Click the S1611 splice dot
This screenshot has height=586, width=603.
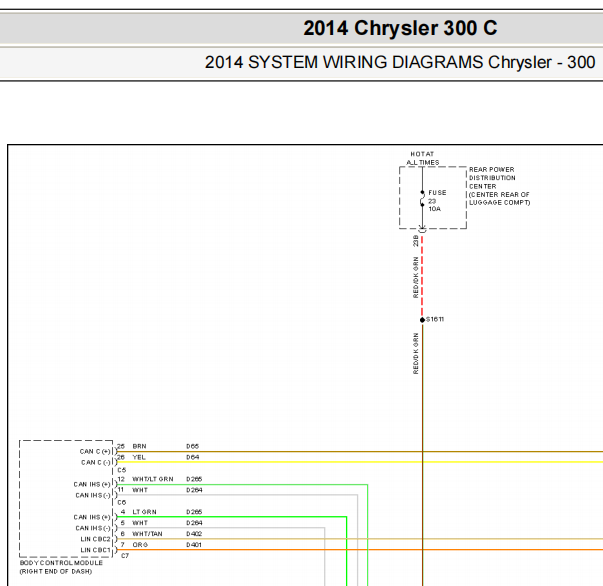422,320
